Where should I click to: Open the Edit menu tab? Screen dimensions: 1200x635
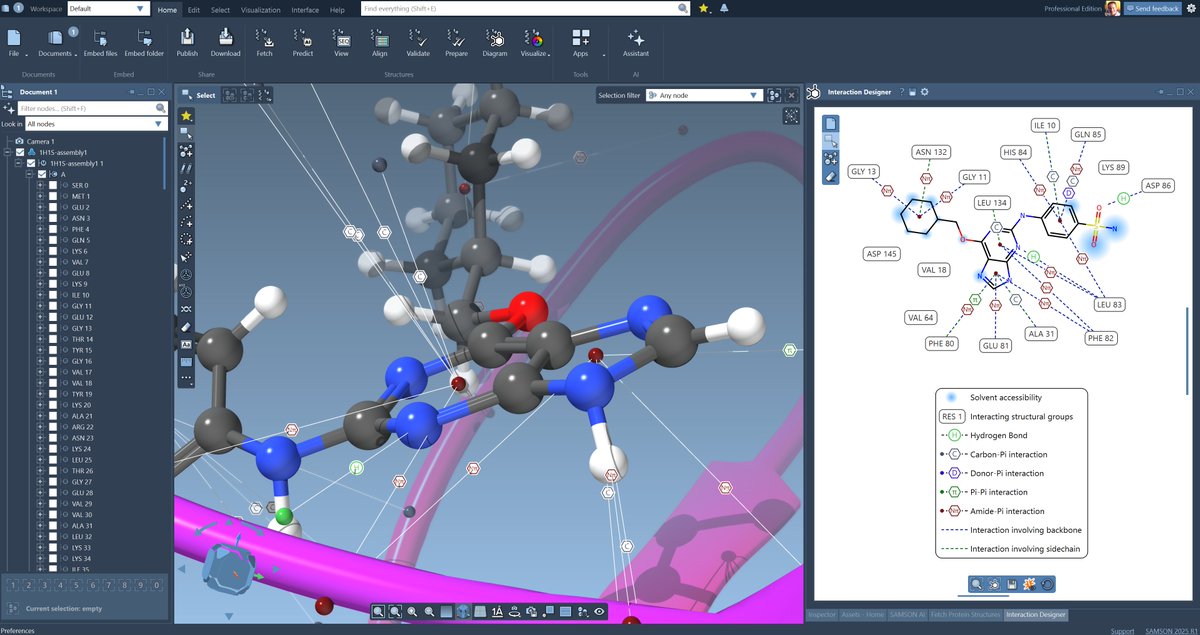(194, 9)
